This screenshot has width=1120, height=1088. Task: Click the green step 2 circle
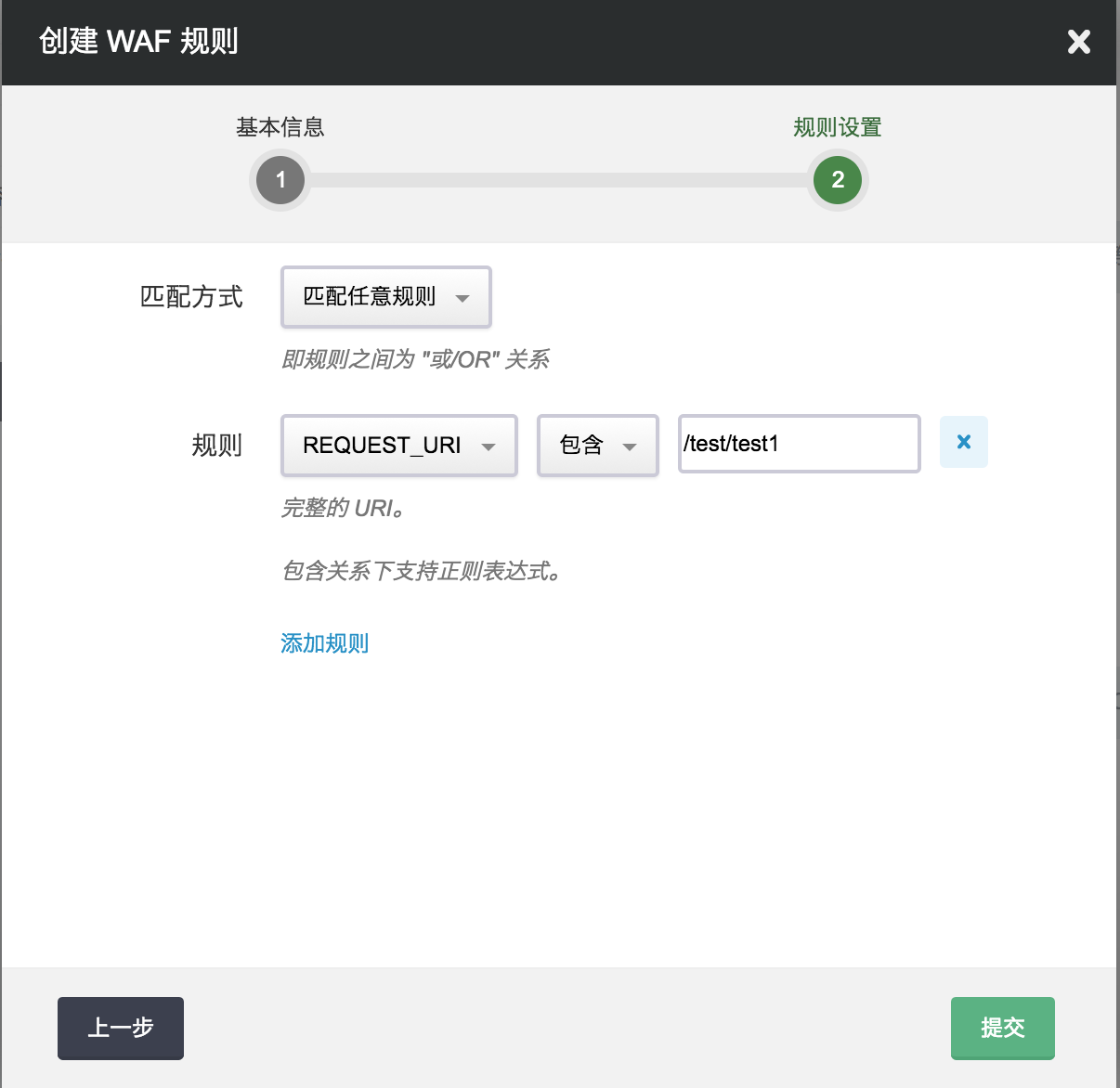click(837, 180)
